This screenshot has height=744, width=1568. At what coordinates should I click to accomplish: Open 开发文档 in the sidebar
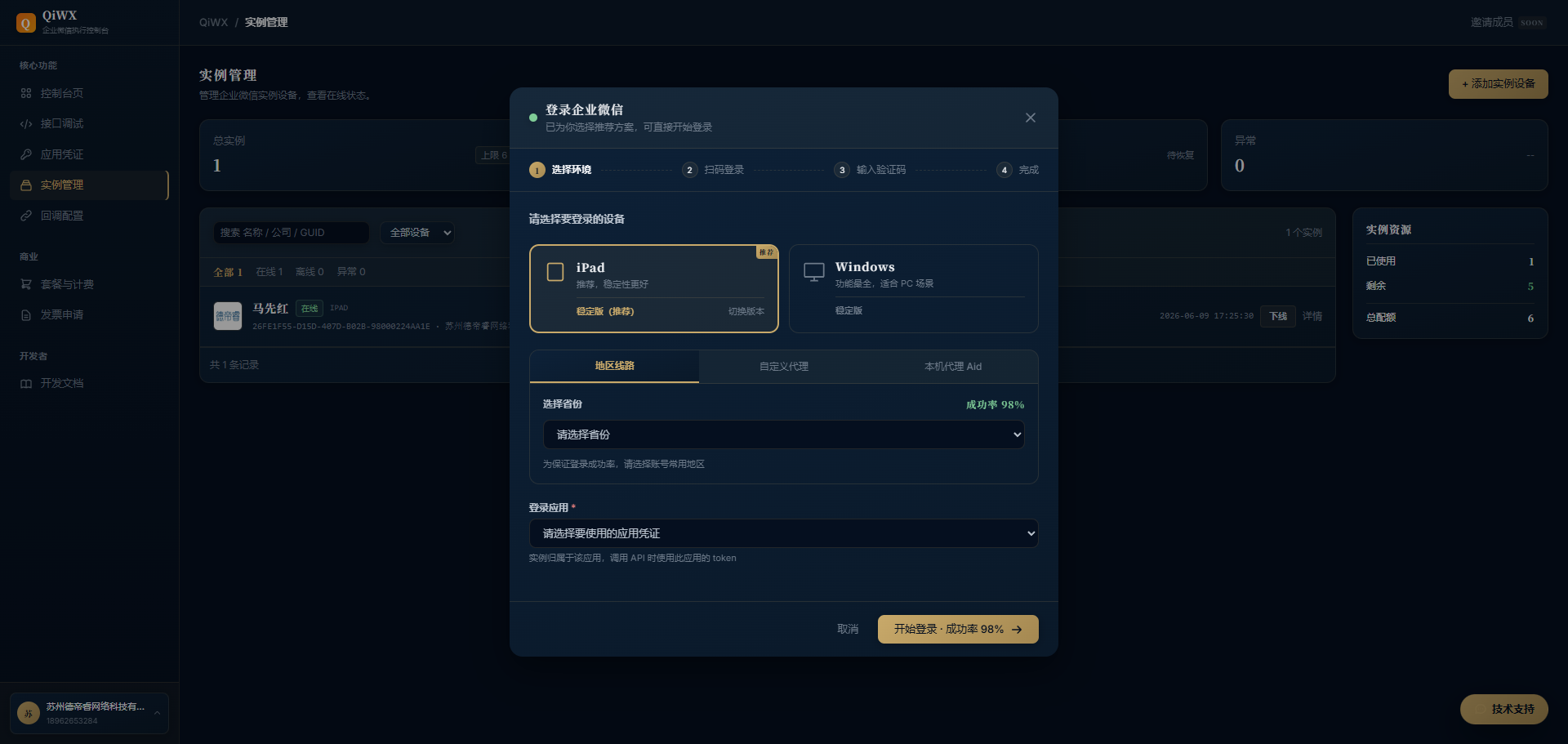[89, 384]
